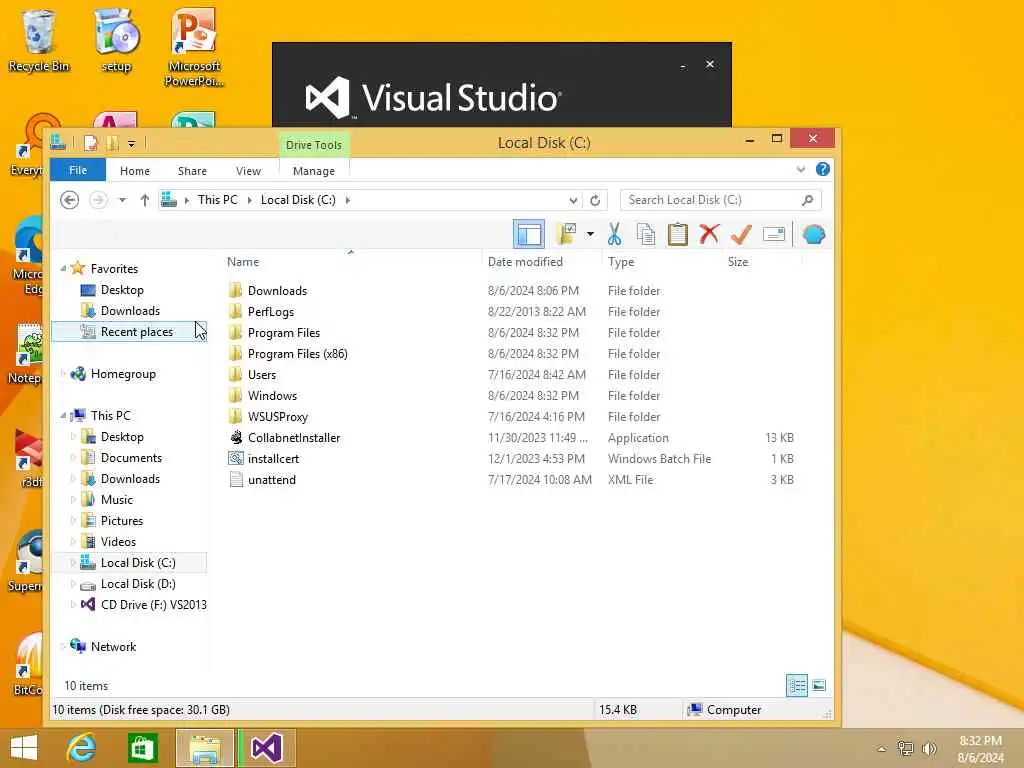This screenshot has height=768, width=1024.
Task: Open Customize Quick Access Toolbar dropdown
Action: pos(131,143)
